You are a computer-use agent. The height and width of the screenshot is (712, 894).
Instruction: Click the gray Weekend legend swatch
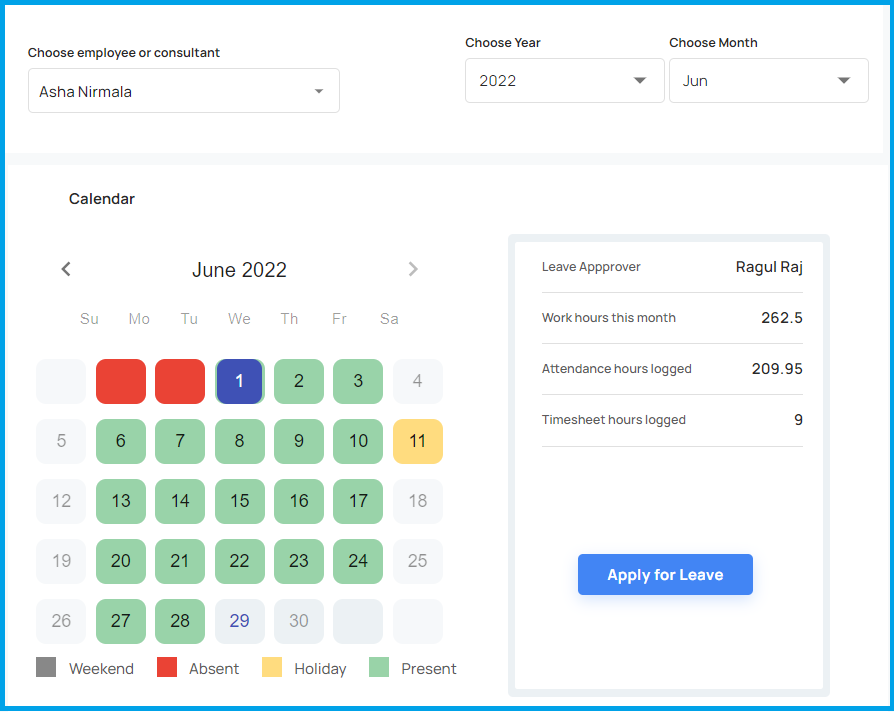tap(46, 668)
